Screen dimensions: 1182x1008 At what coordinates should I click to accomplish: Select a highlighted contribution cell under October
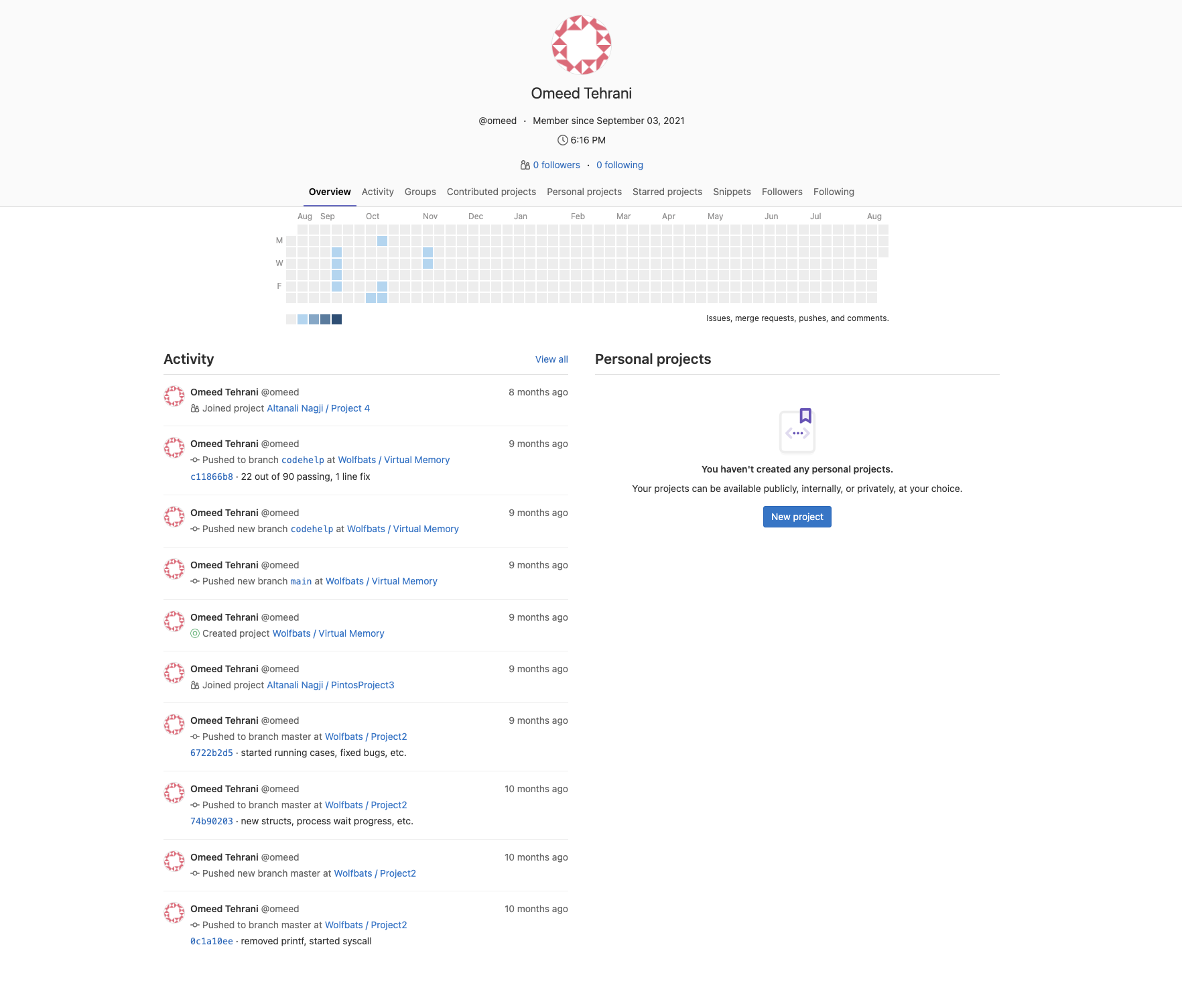coord(383,241)
